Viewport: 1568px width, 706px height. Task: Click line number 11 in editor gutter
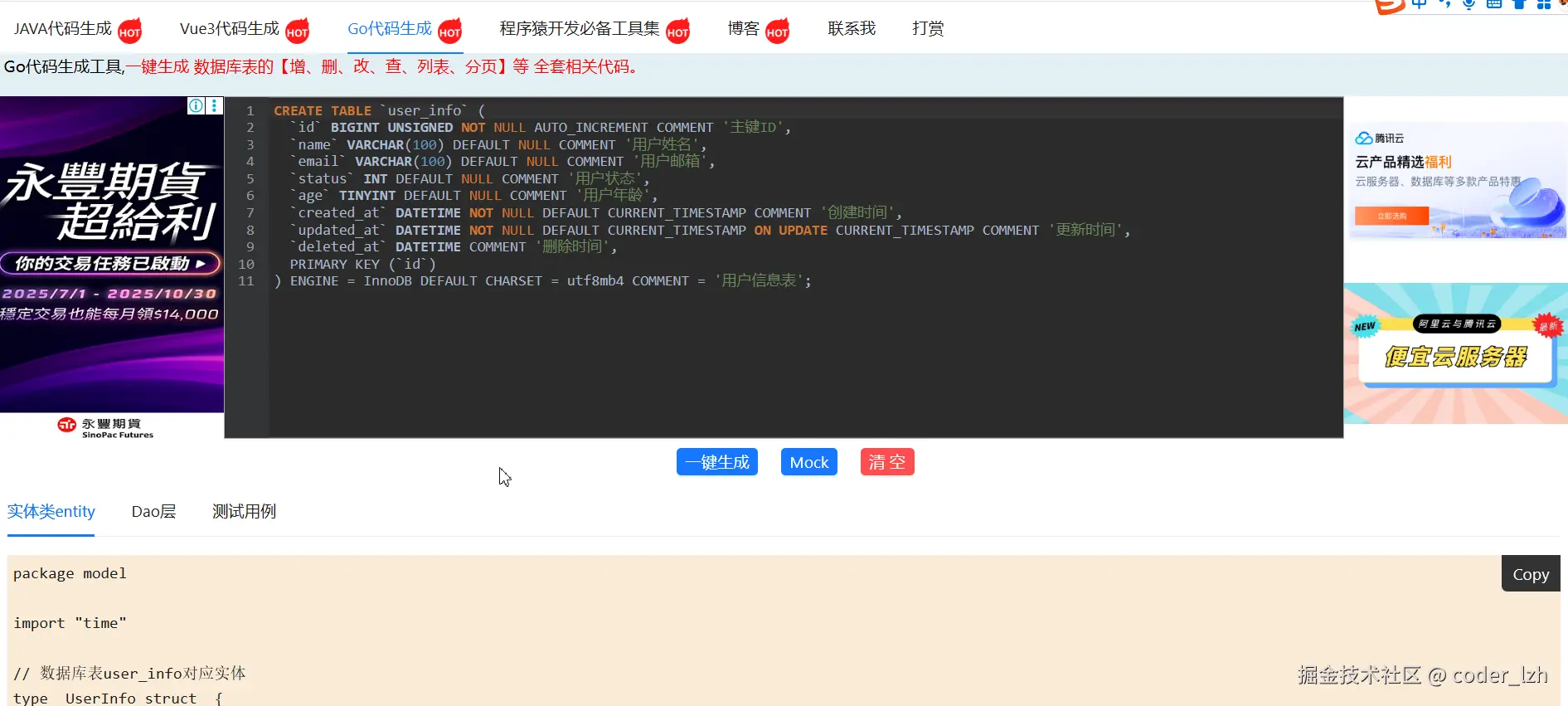click(x=246, y=280)
